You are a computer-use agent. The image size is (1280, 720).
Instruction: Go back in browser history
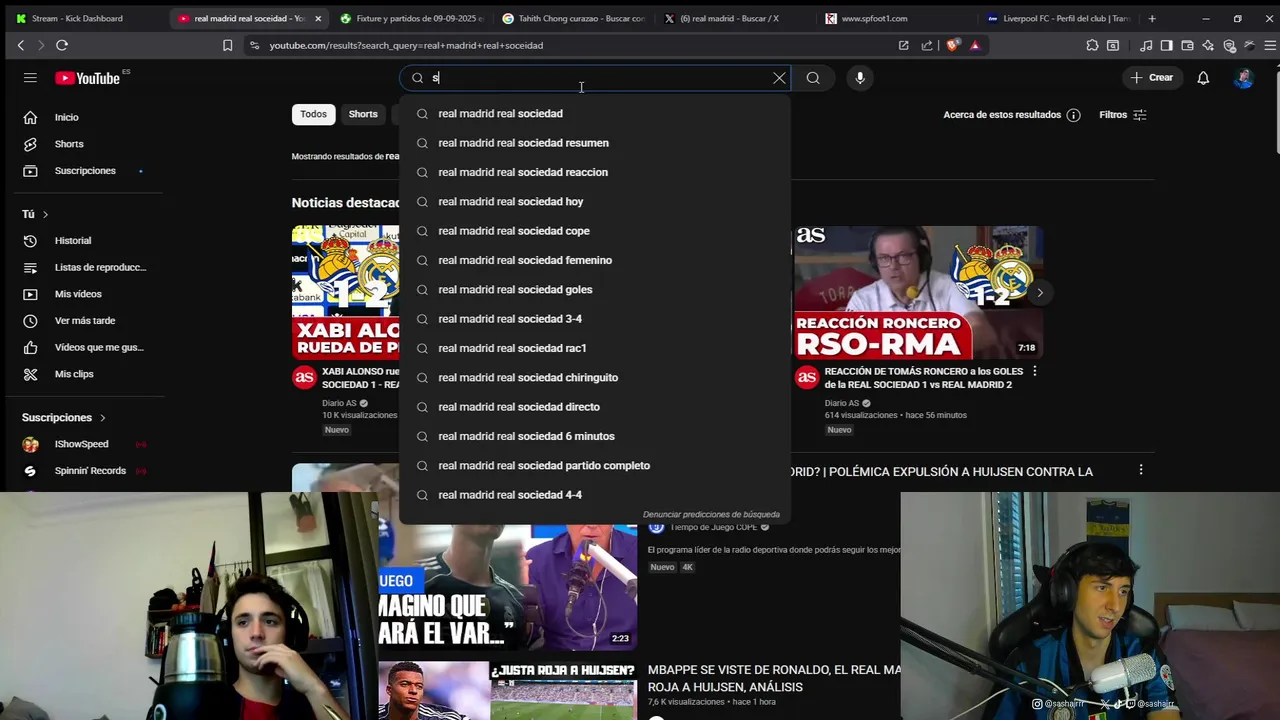(x=20, y=45)
